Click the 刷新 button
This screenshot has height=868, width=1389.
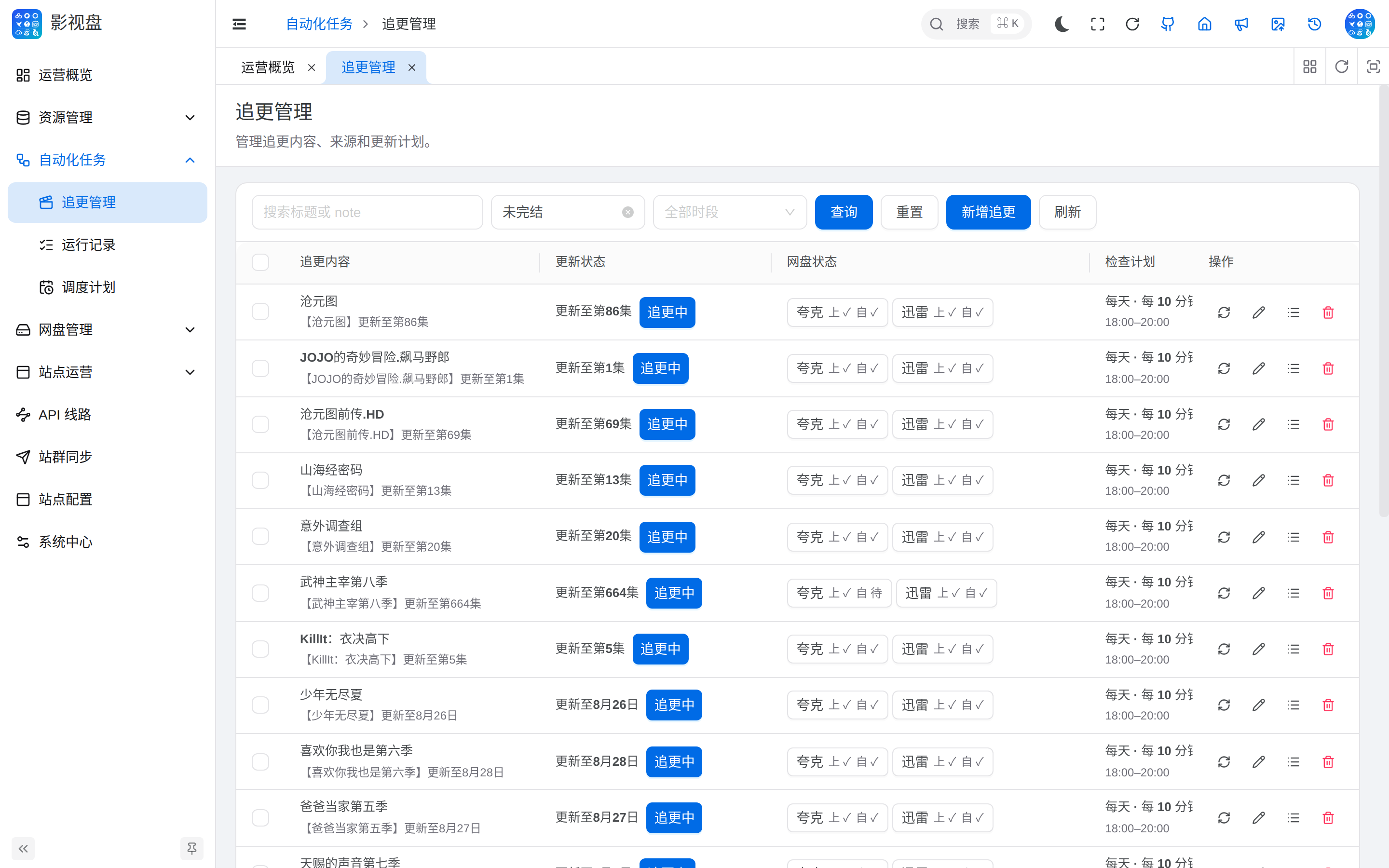(1068, 212)
